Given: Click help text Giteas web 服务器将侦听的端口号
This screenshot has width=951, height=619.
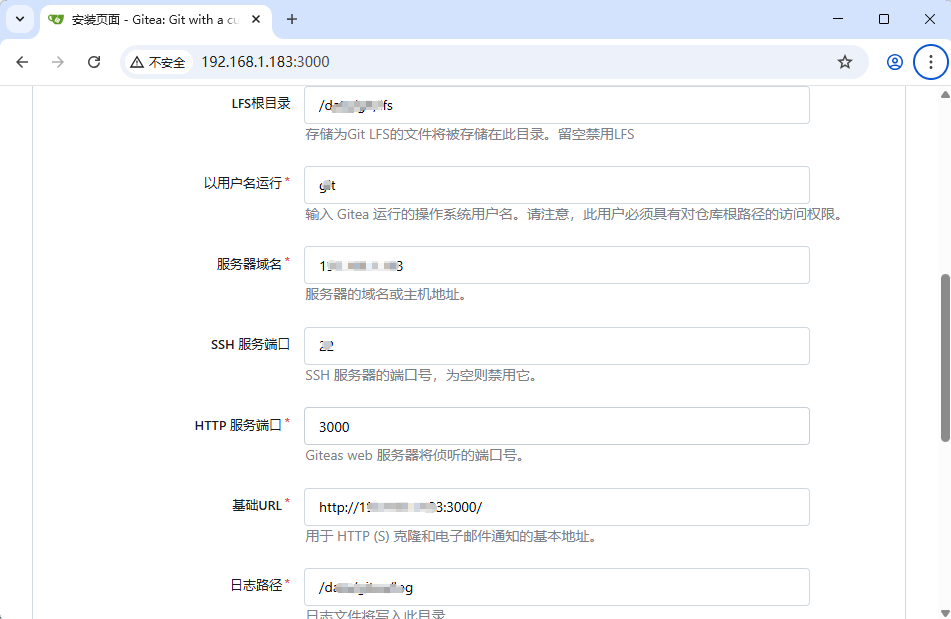Looking at the screenshot, I should (x=415, y=455).
